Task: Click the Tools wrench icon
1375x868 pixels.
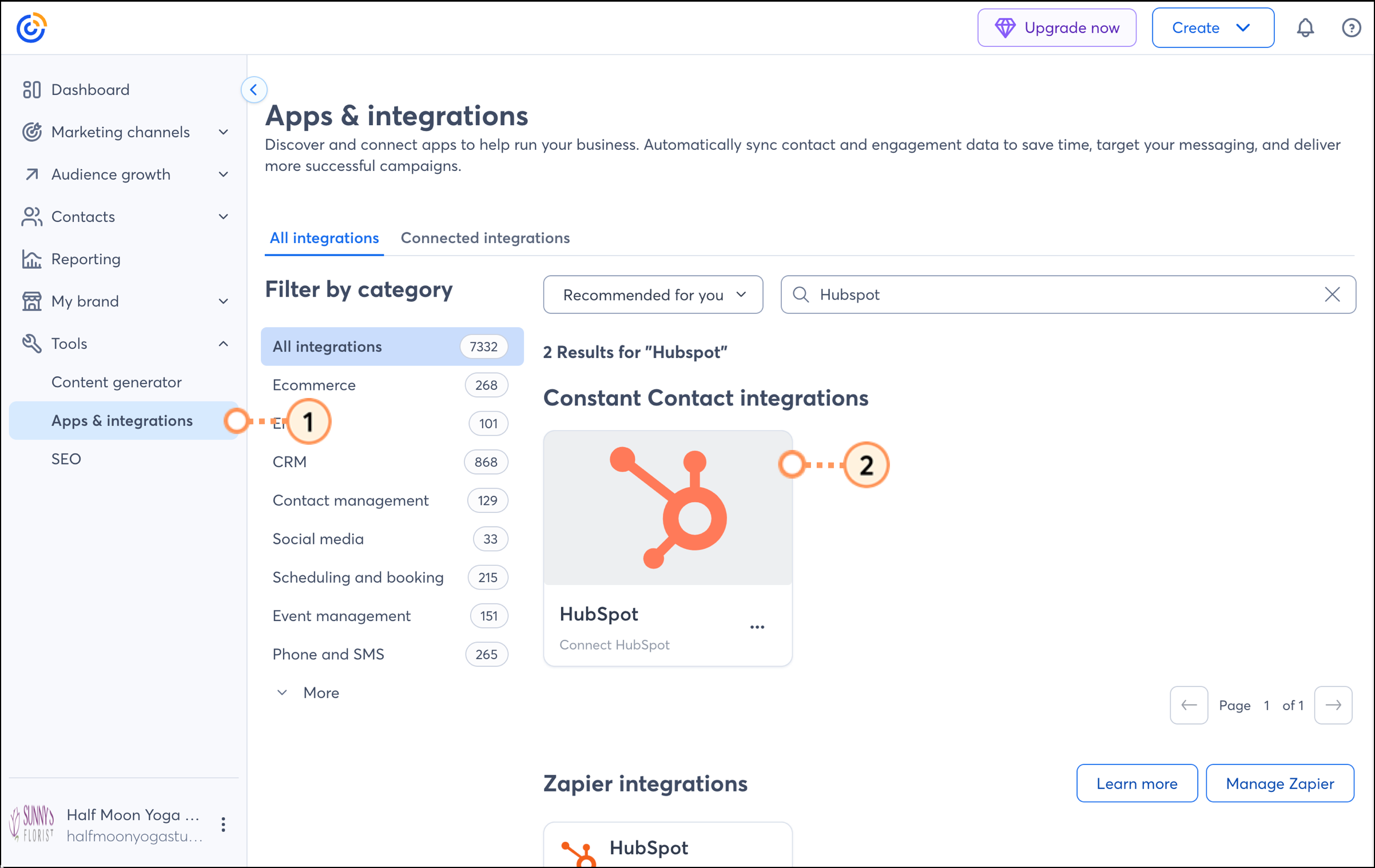Action: (x=31, y=344)
